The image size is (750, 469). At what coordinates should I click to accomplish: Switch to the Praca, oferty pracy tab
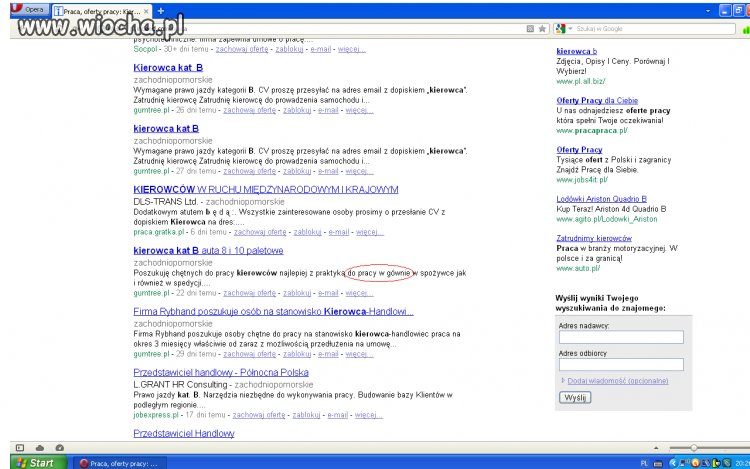pos(102,11)
